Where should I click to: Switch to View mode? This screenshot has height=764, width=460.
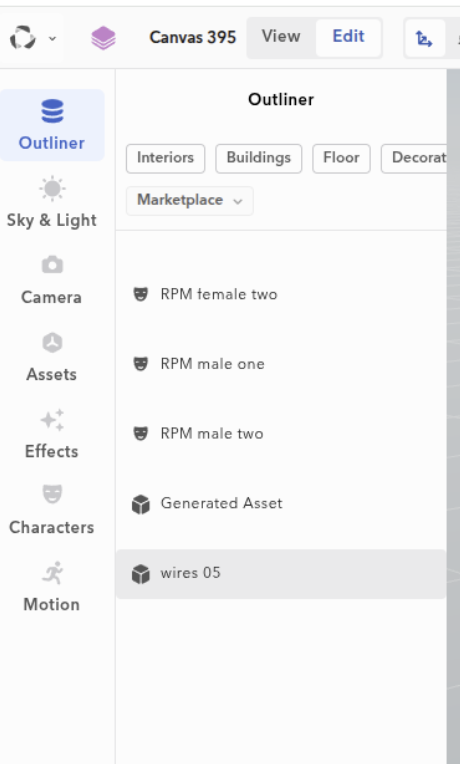281,37
